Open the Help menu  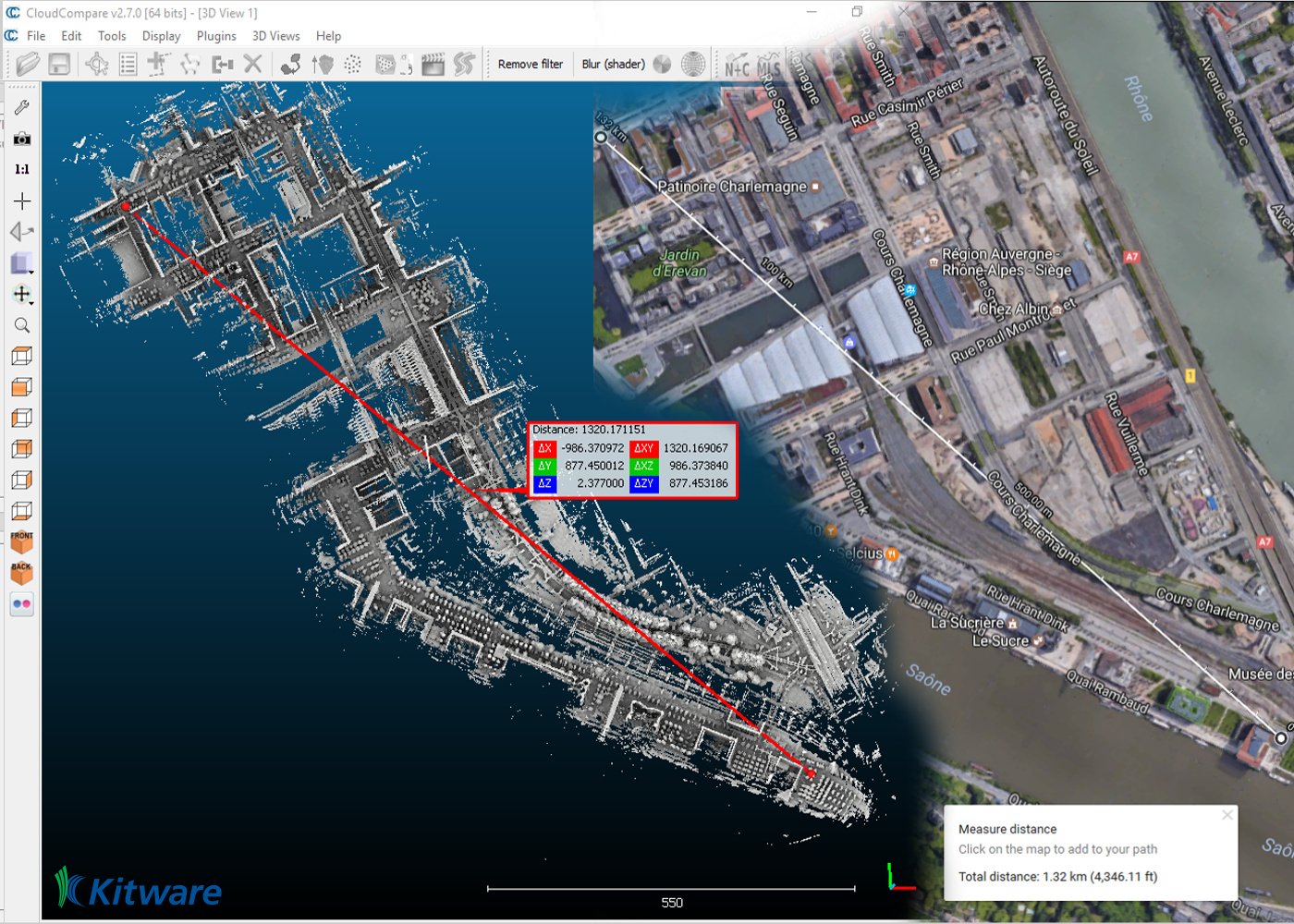328,36
